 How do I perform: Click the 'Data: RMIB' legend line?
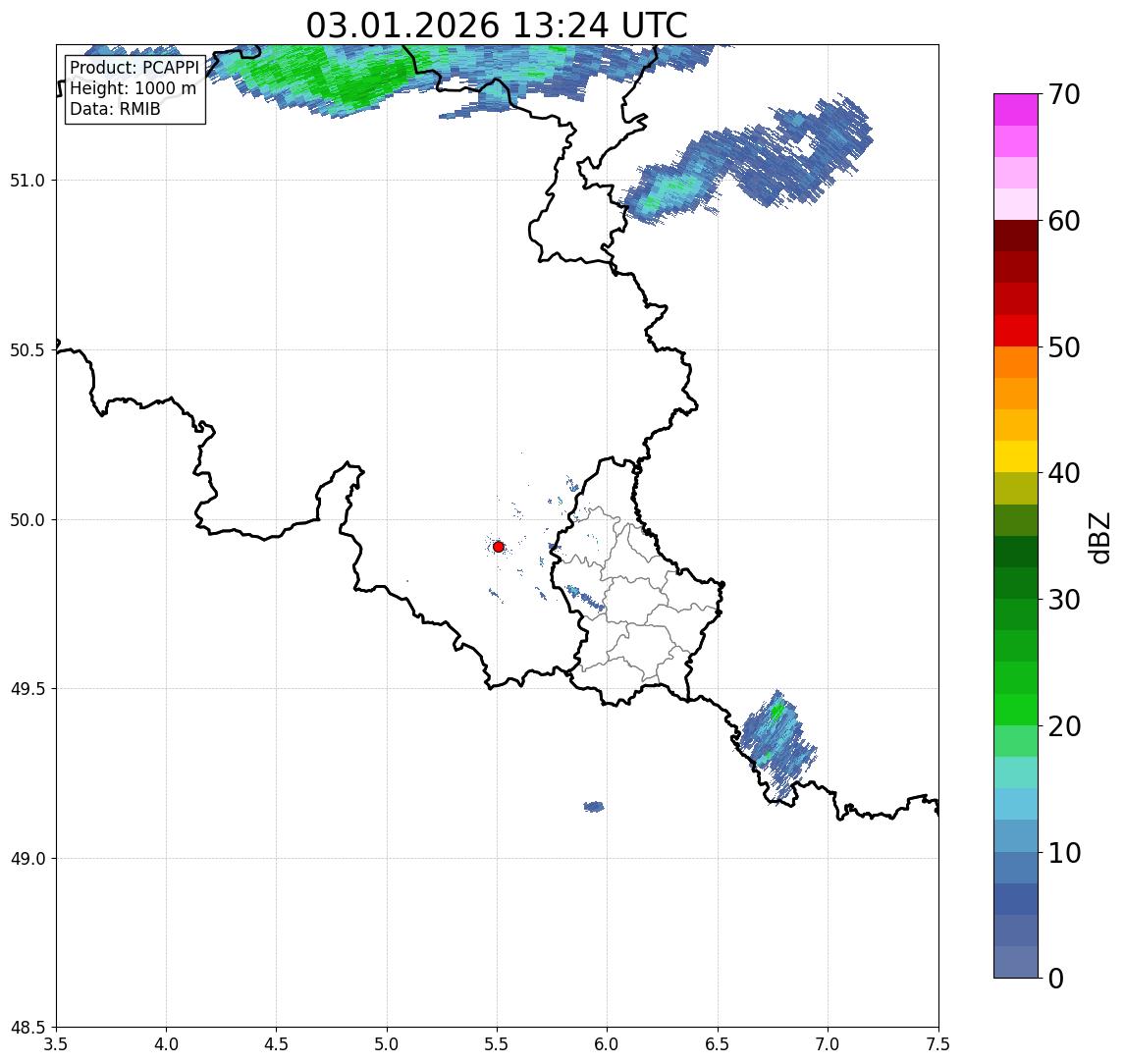click(x=115, y=109)
